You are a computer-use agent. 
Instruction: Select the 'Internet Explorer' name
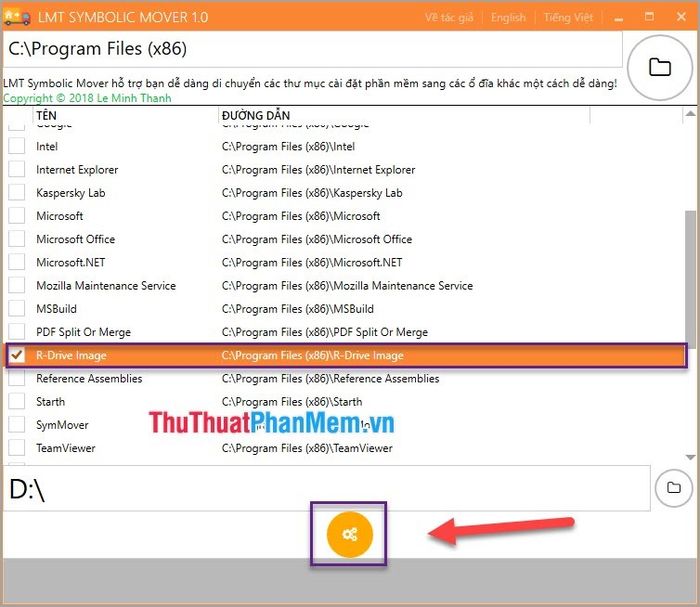77,170
